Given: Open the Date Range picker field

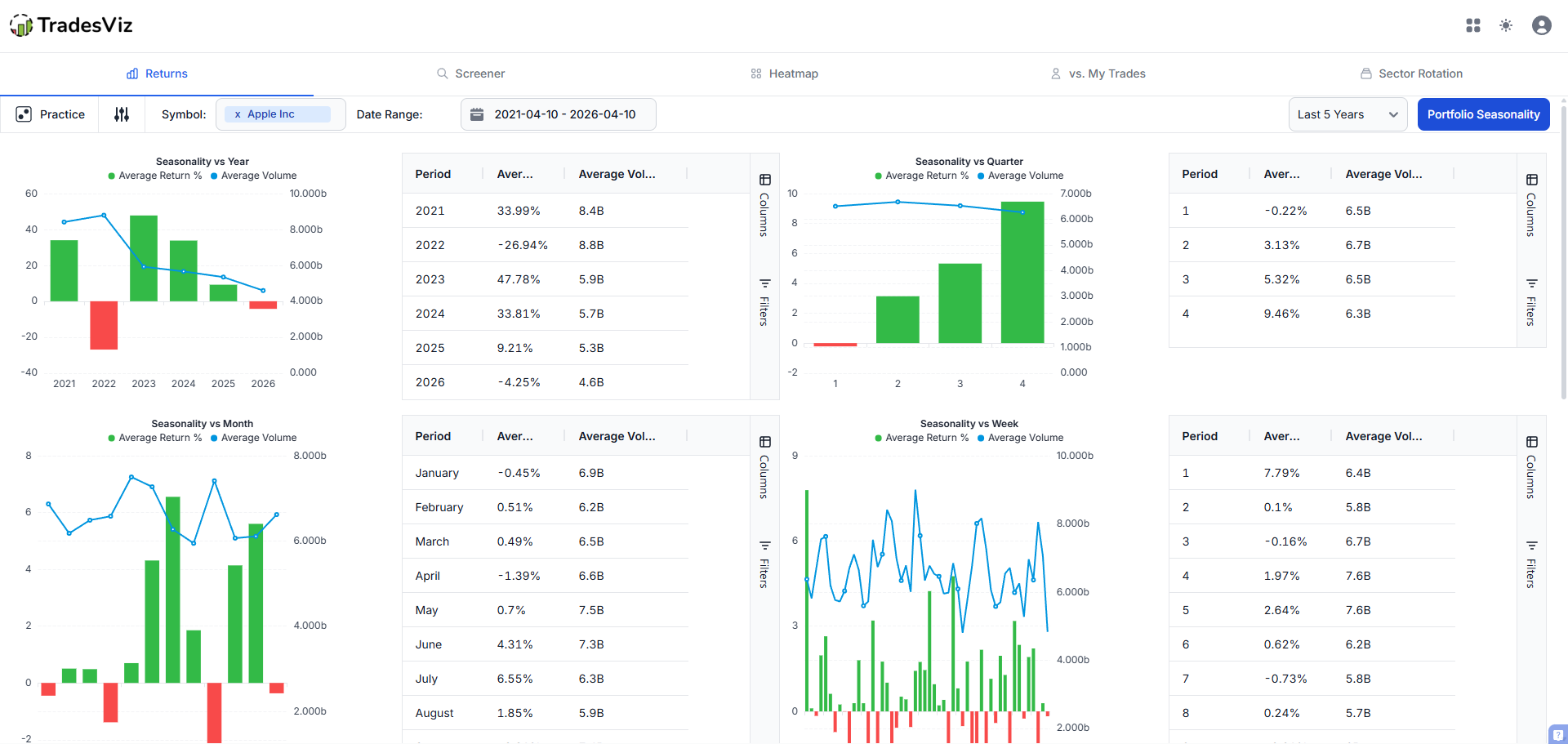Looking at the screenshot, I should click(559, 114).
